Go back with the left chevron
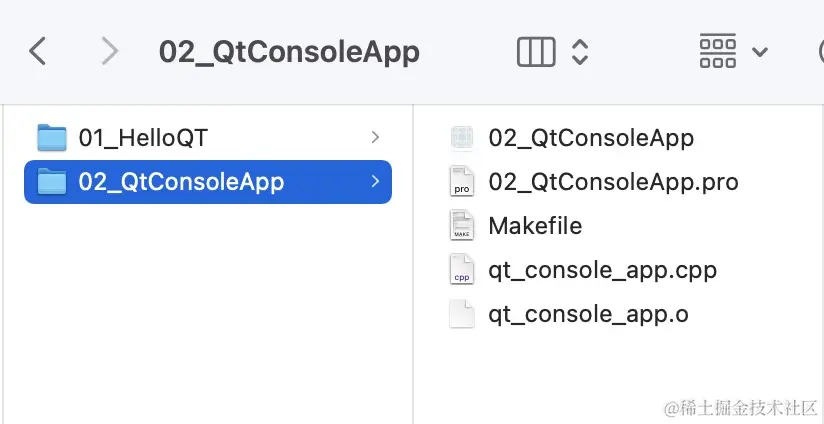 (x=37, y=51)
